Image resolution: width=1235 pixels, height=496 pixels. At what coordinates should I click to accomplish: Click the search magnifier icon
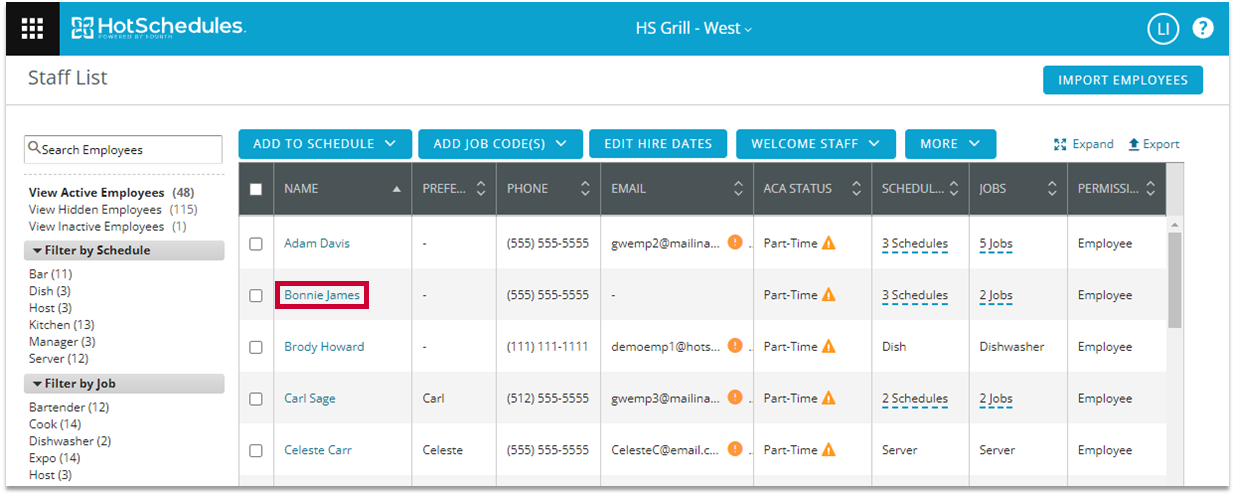[35, 148]
